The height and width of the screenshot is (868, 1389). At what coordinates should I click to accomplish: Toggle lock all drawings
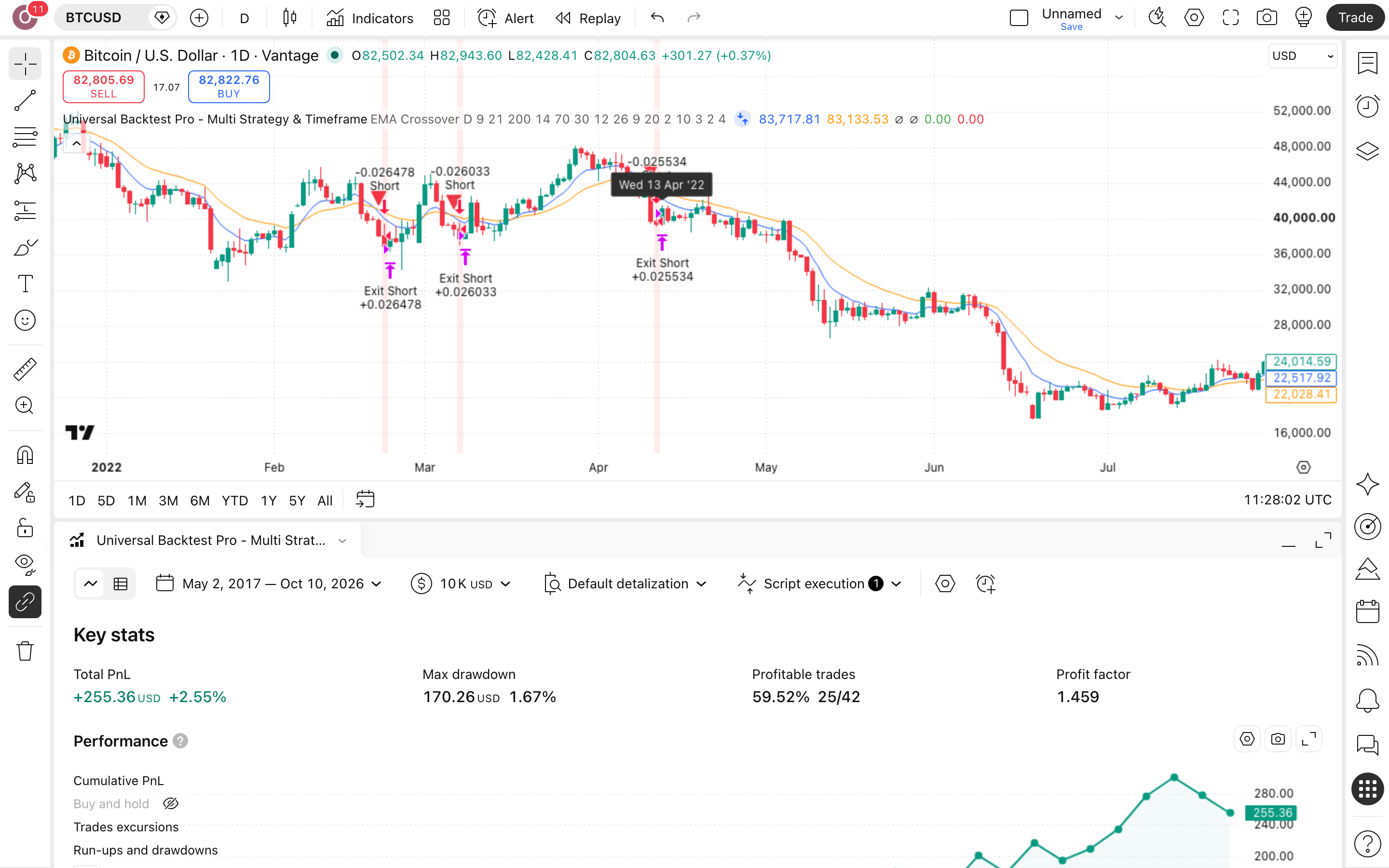coord(25,528)
